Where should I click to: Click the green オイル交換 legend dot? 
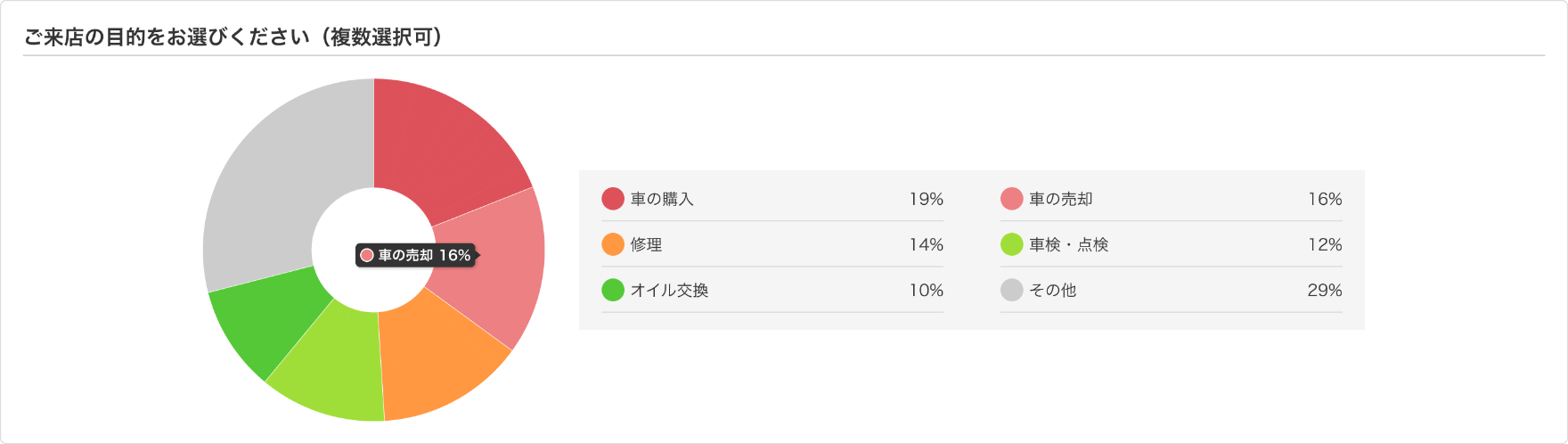(613, 290)
